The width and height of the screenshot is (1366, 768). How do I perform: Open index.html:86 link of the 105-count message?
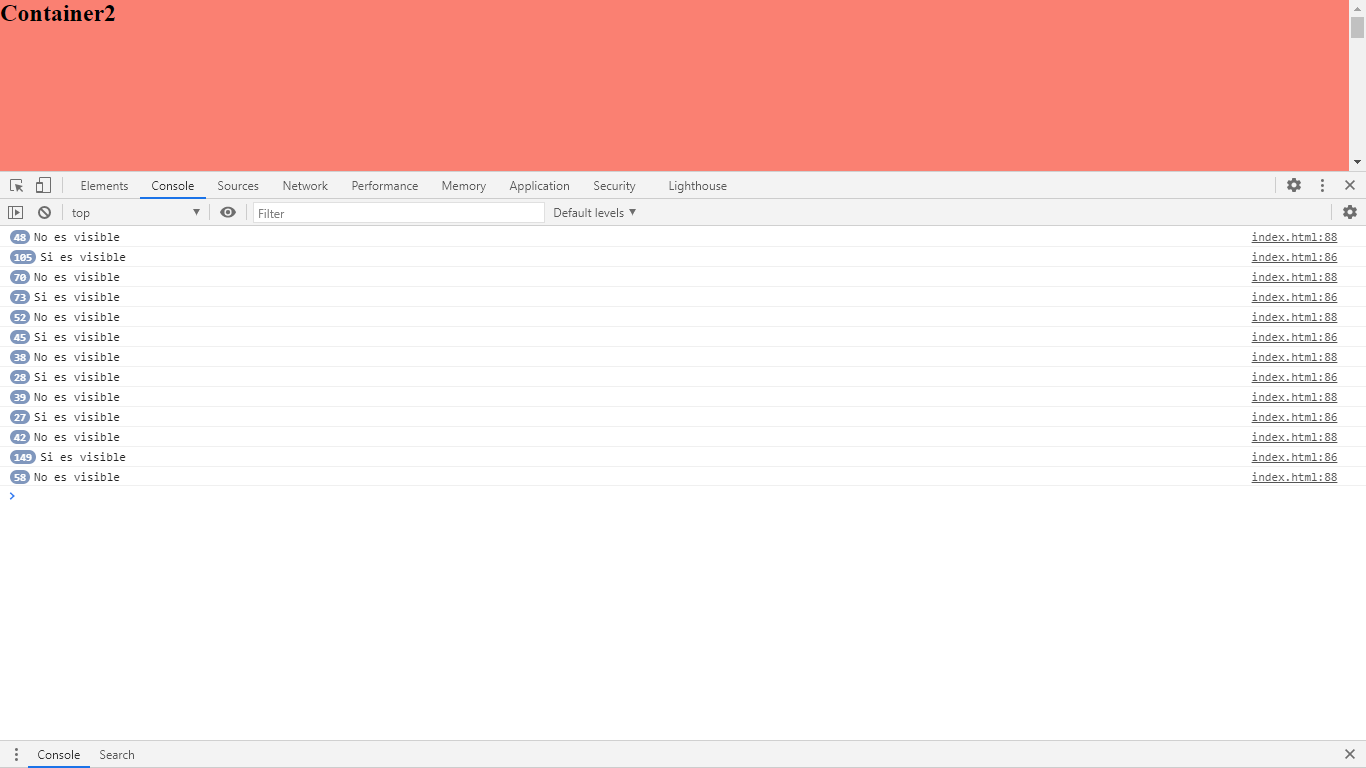[1294, 257]
